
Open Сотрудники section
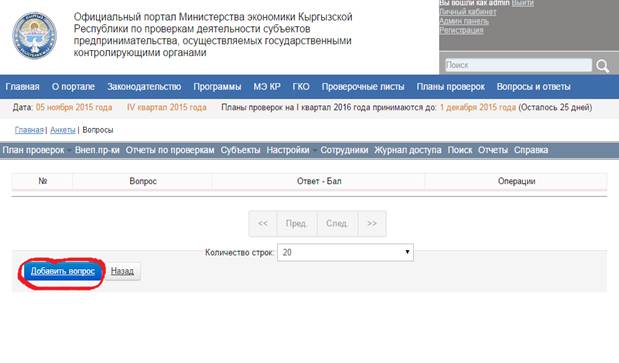pos(344,150)
